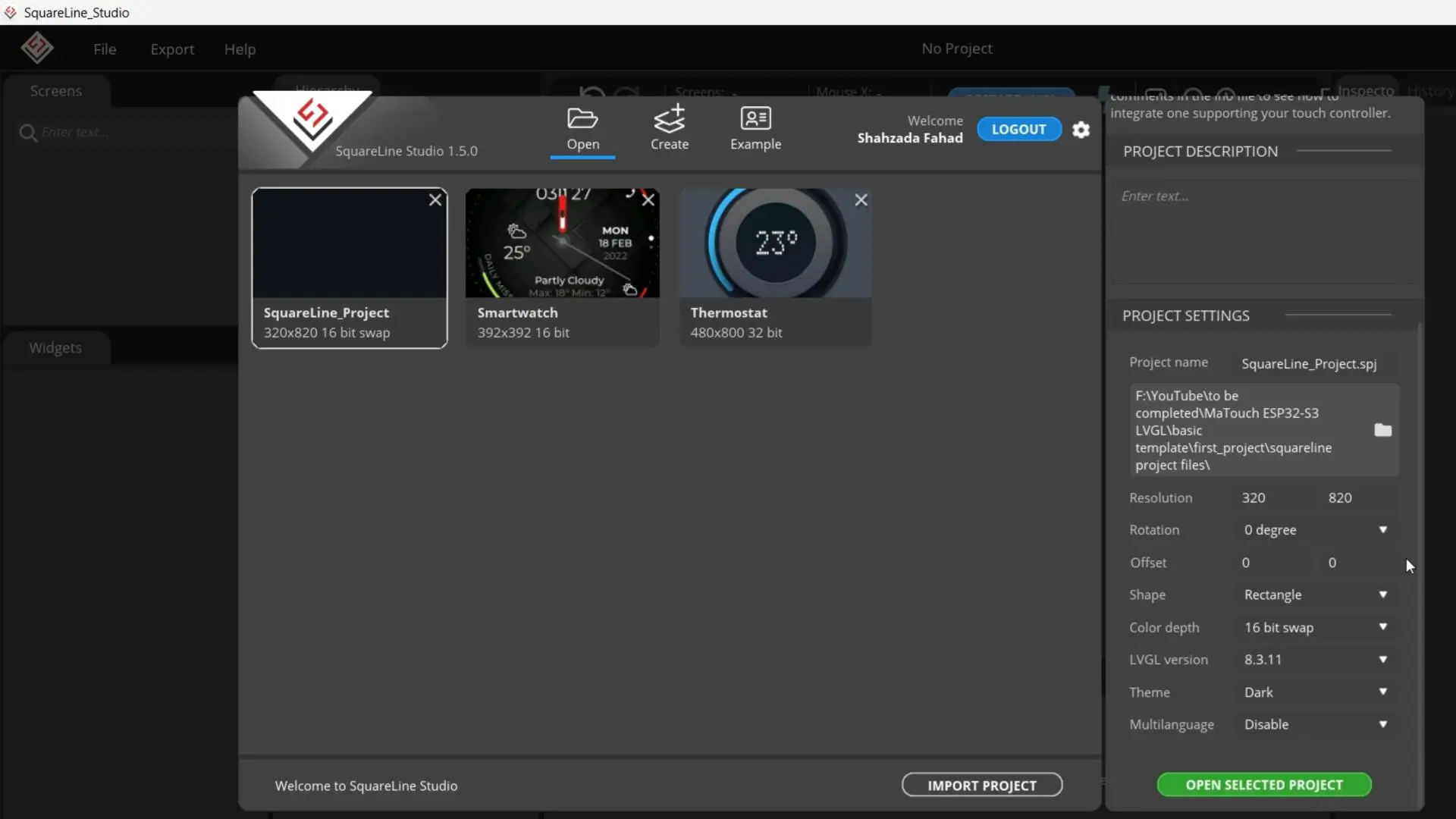Click the SquareLine Studio launcher logo
Screen dimensions: 1456x819
[x=312, y=121]
